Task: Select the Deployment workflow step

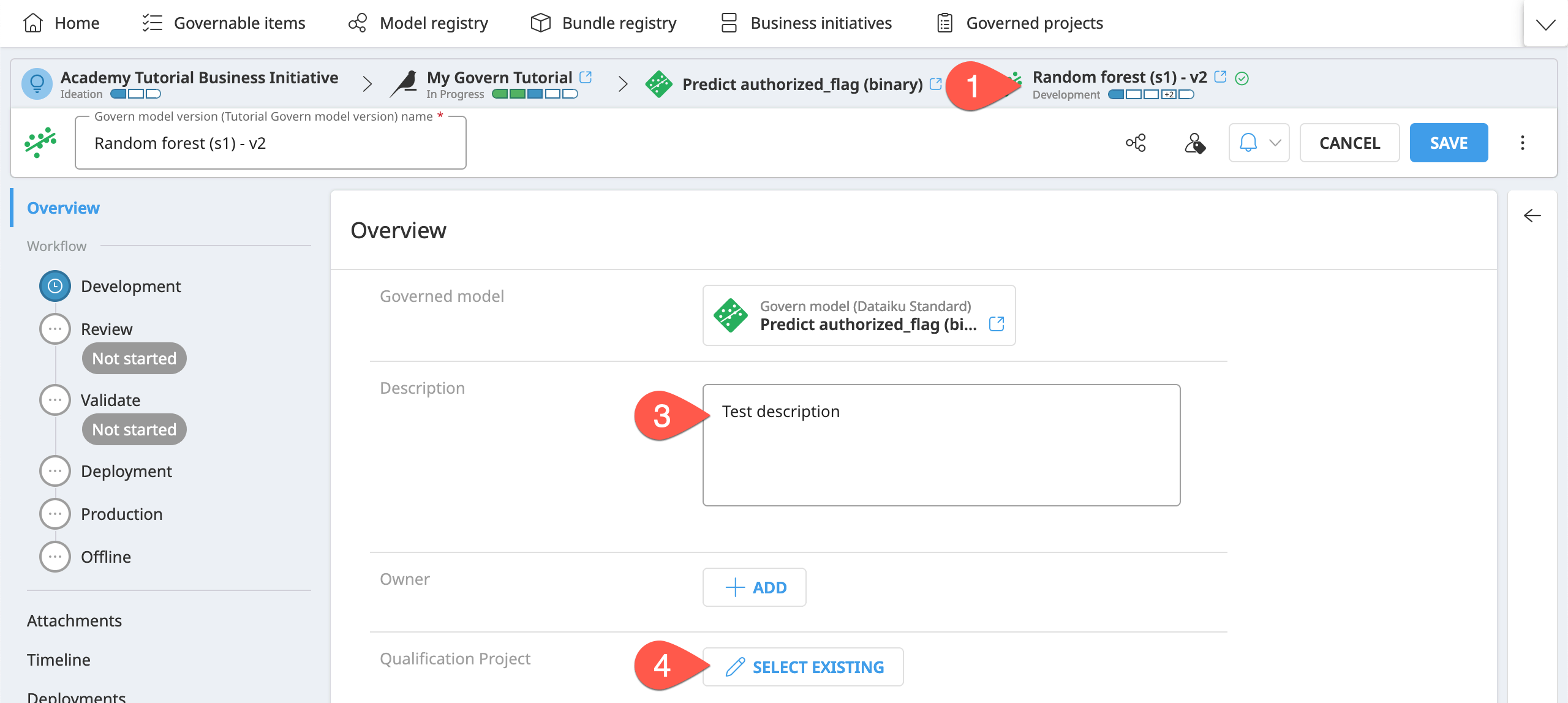Action: [126, 471]
